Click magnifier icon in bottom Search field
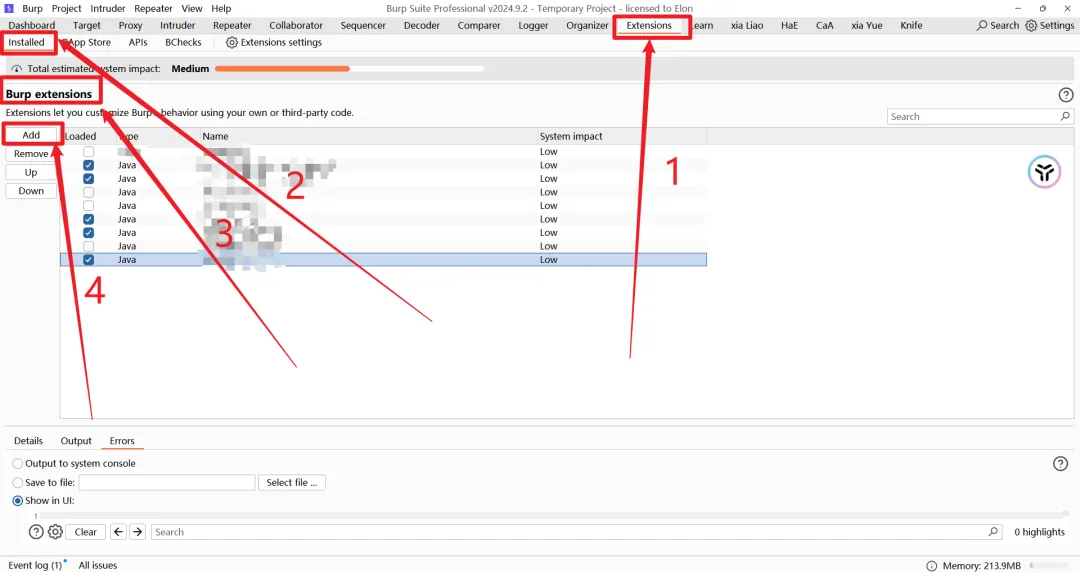The width and height of the screenshot is (1080, 572). pyautogui.click(x=993, y=532)
